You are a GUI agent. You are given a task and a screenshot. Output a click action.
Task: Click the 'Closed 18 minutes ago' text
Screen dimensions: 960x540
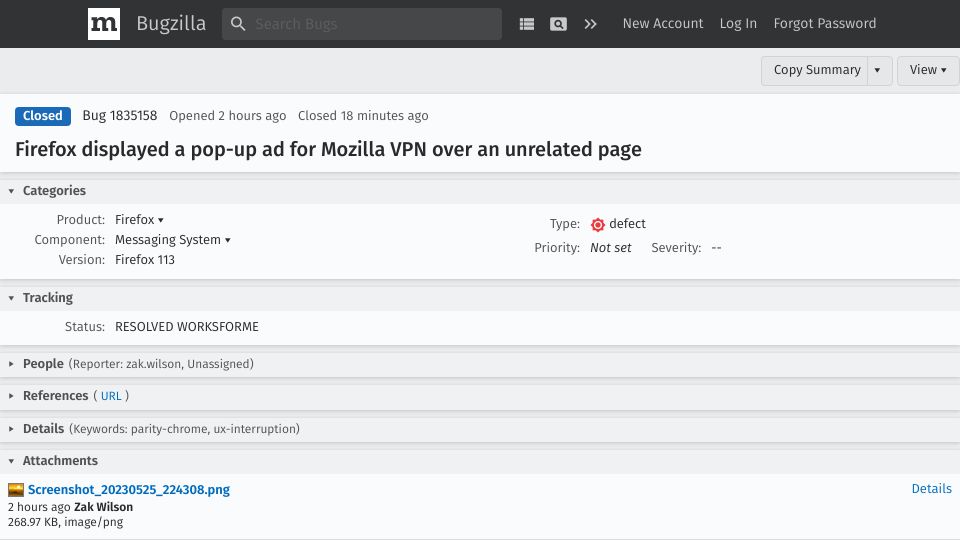[363, 116]
